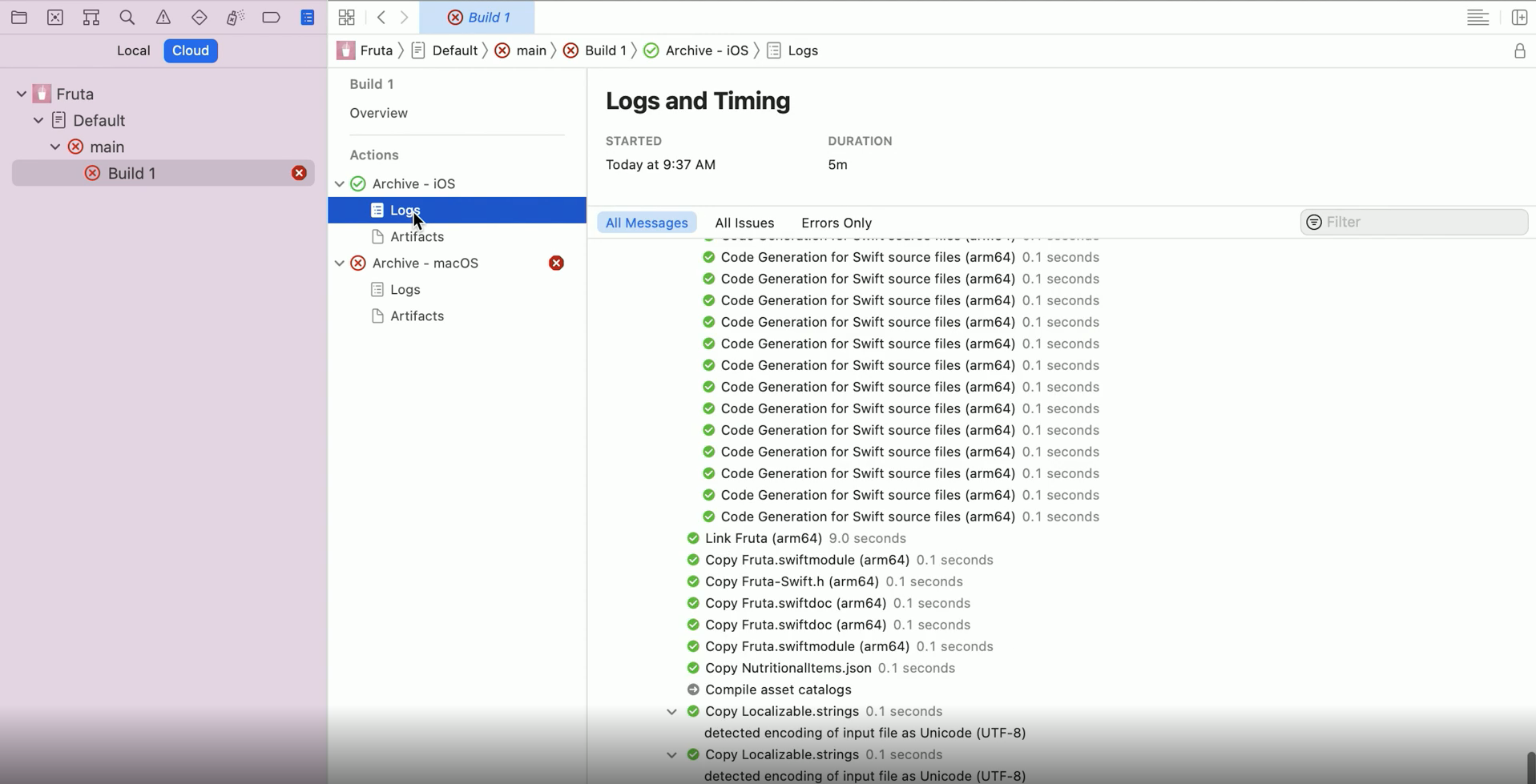The image size is (1536, 784).
Task: Click Default in the jump bar
Action: 454,50
